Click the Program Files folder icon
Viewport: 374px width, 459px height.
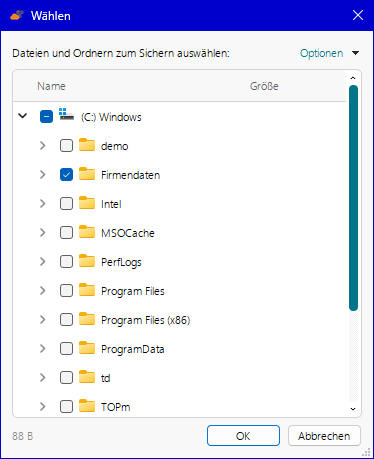click(x=87, y=290)
